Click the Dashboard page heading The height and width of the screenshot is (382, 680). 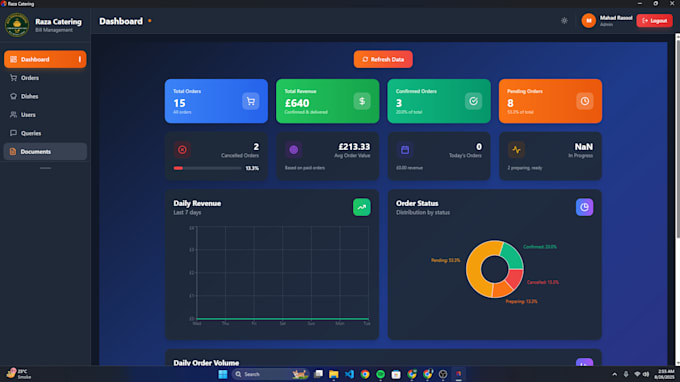[x=121, y=21]
